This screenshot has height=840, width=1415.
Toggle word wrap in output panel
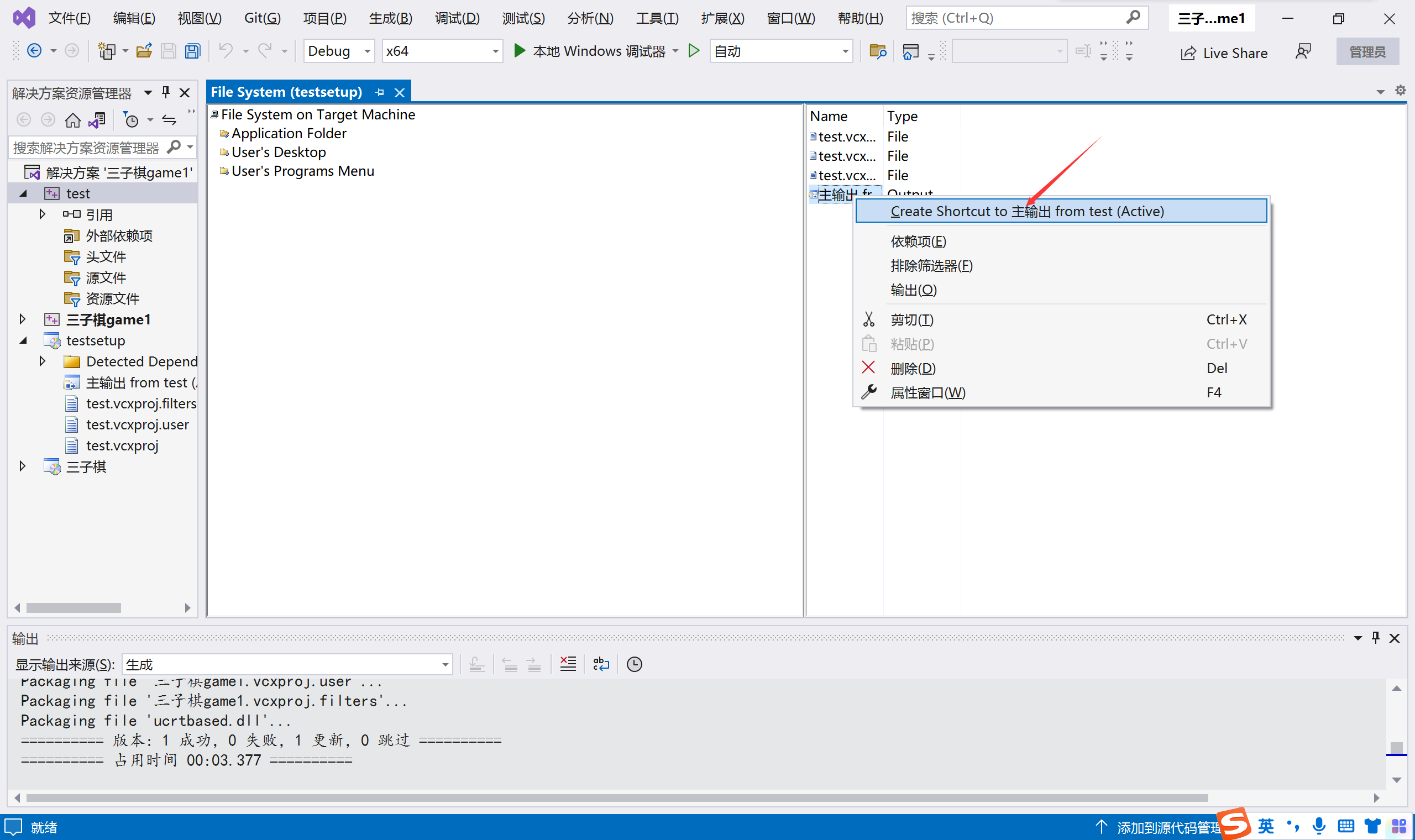click(x=600, y=664)
